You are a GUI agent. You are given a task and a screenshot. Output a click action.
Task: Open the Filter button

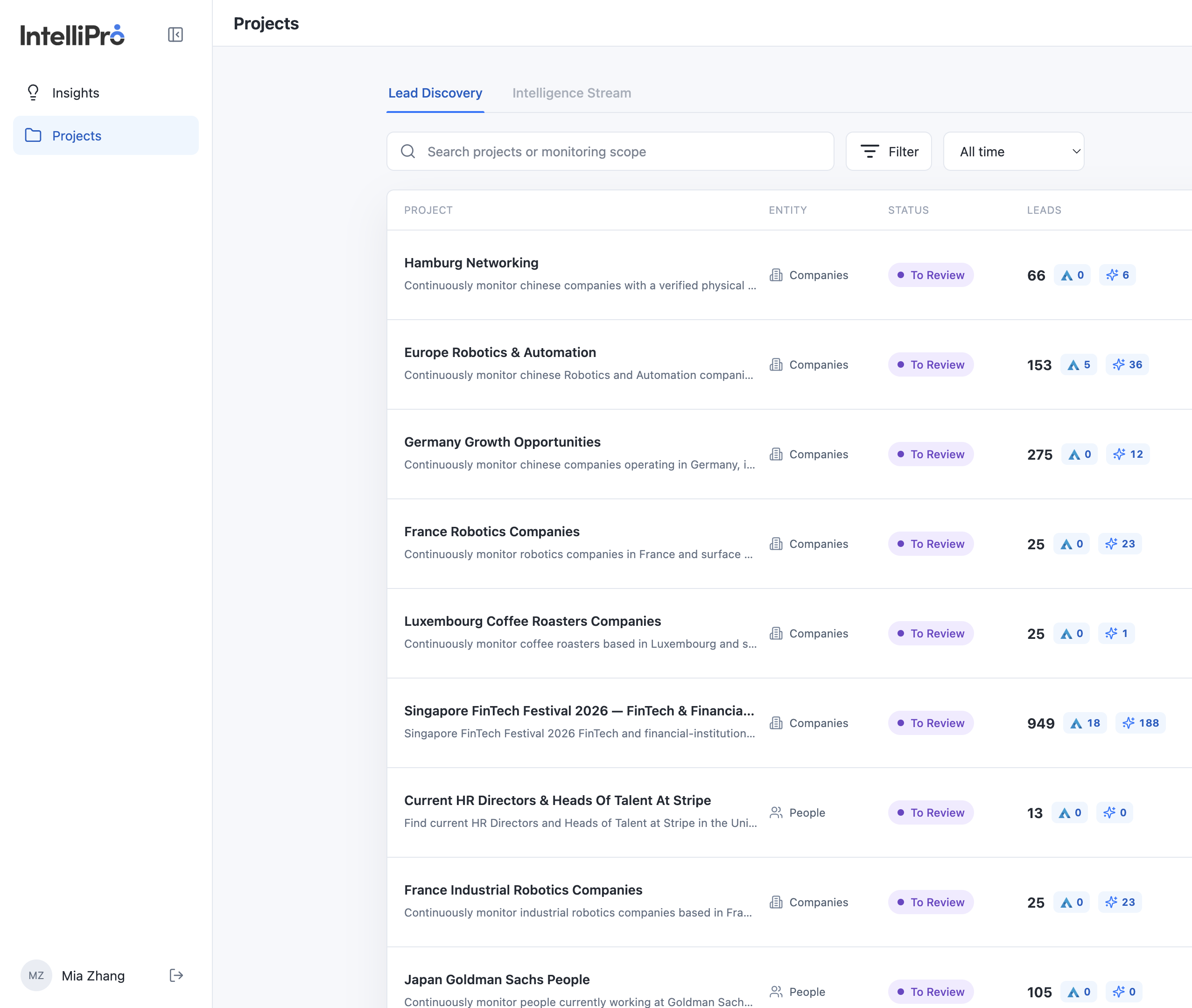[x=889, y=151]
